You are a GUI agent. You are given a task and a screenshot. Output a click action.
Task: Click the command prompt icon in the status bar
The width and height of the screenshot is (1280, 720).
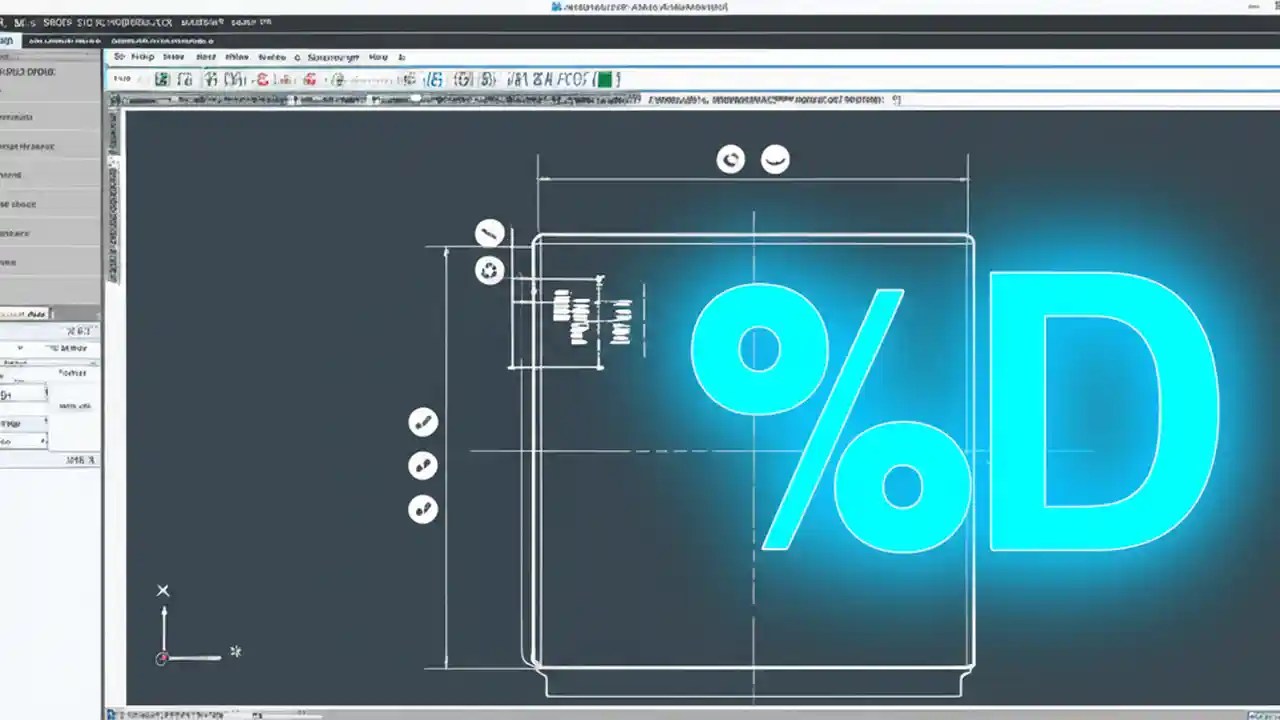click(x=117, y=715)
